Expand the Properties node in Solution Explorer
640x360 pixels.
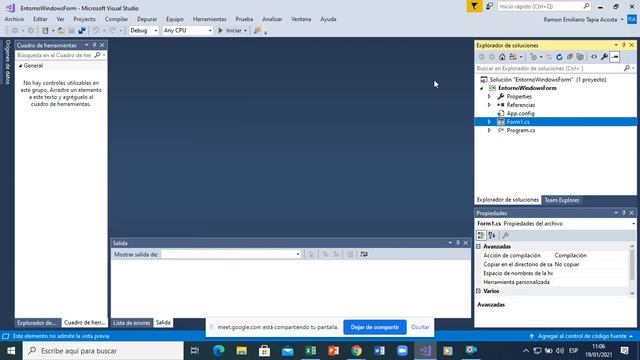[x=489, y=97]
